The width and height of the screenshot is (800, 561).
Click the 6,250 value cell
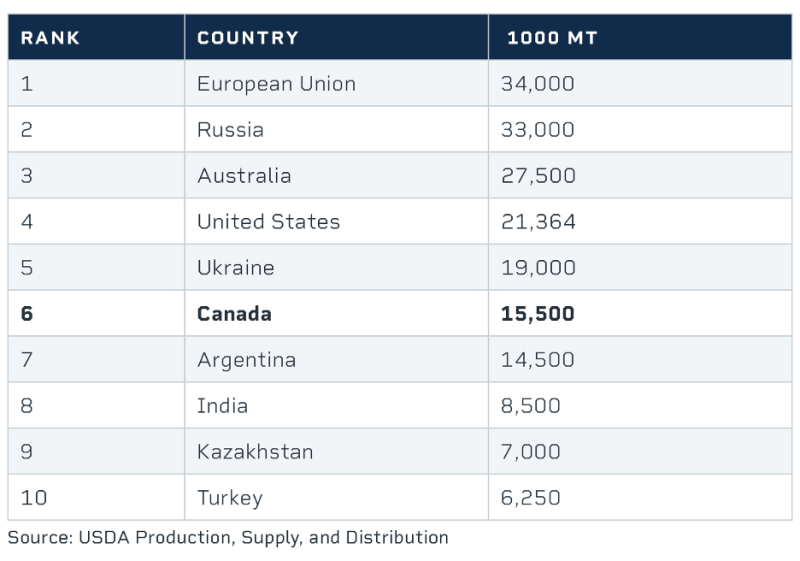(531, 498)
